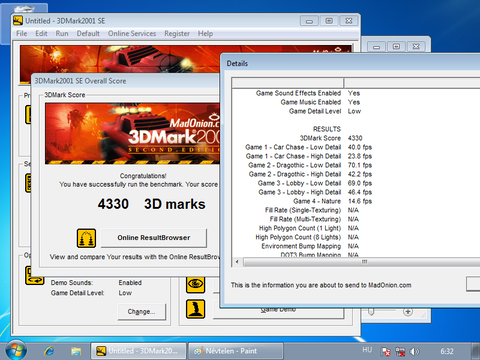Viewport: 480px width, 360px height.
Task: Maximize the Paint window behind
Action: click(396, 46)
